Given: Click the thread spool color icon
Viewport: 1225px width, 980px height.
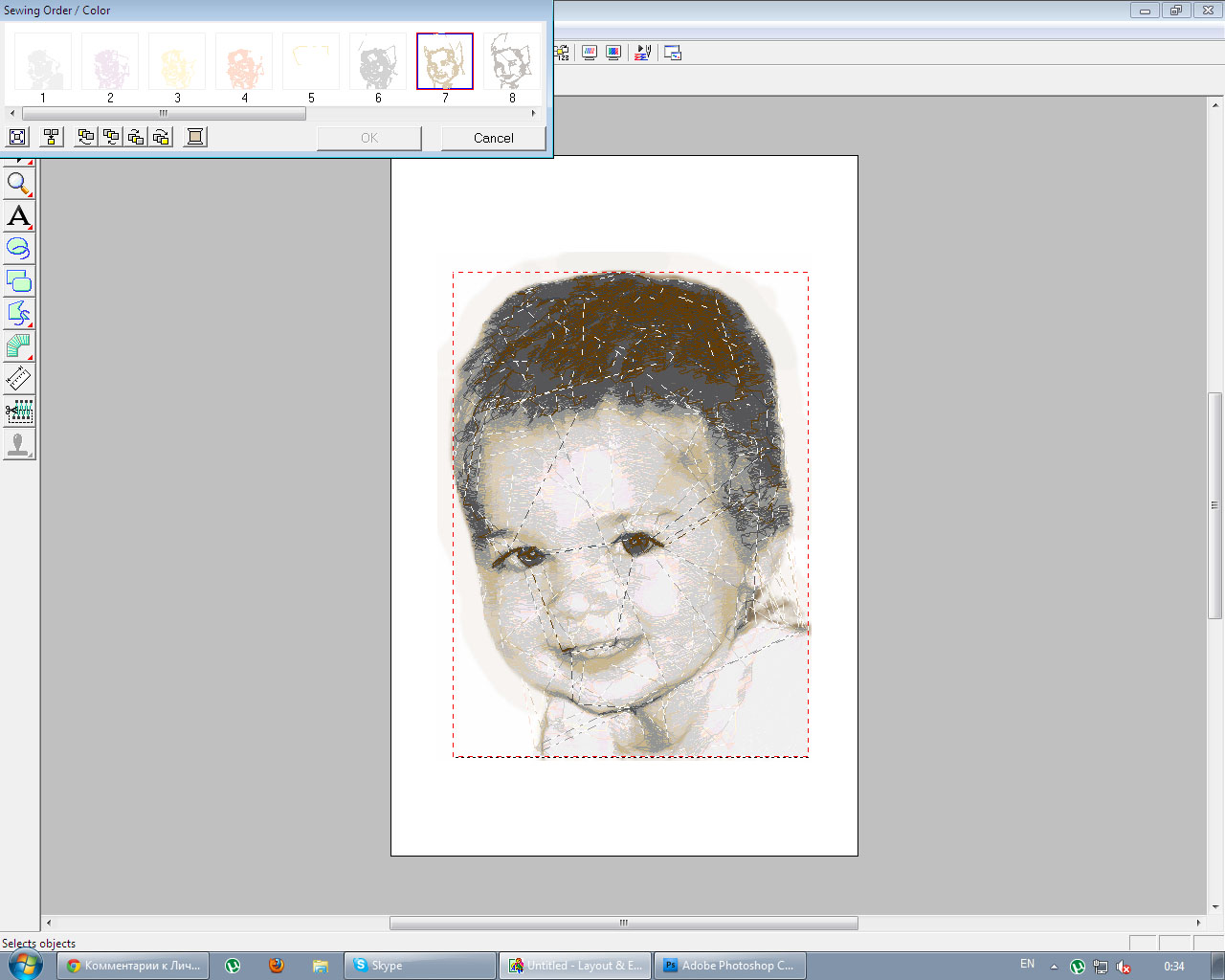Looking at the screenshot, I should pos(195,137).
